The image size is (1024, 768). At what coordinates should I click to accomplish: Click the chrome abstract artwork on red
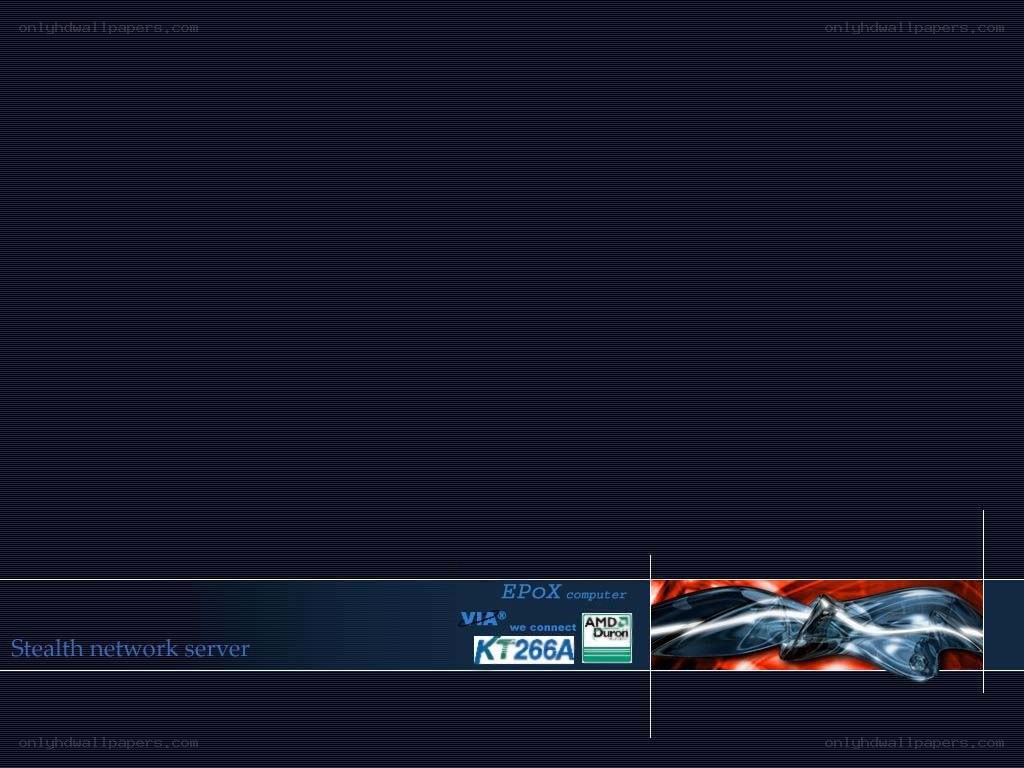tap(816, 625)
